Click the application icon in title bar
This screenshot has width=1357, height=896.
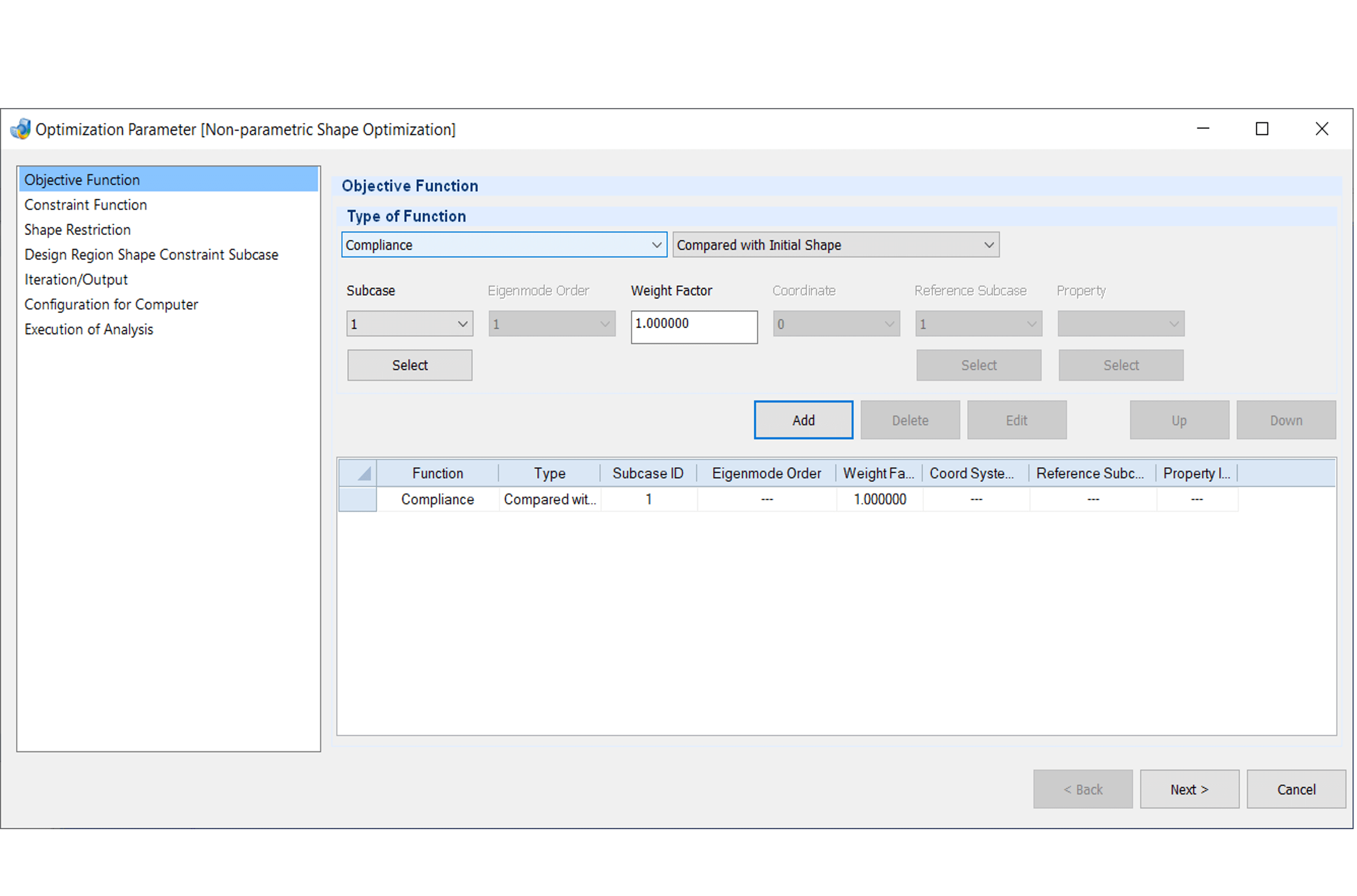[20, 129]
